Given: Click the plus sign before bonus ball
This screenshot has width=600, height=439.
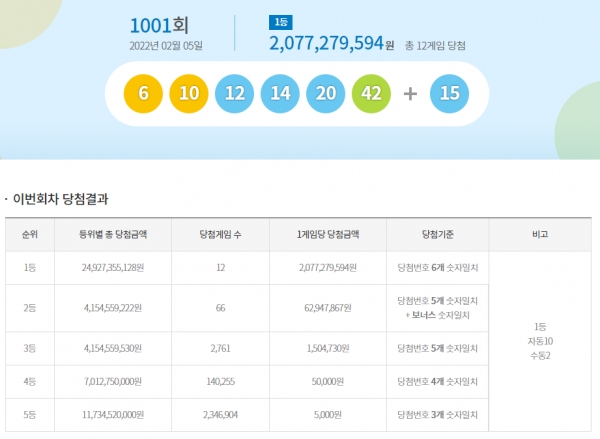Looking at the screenshot, I should 410,94.
